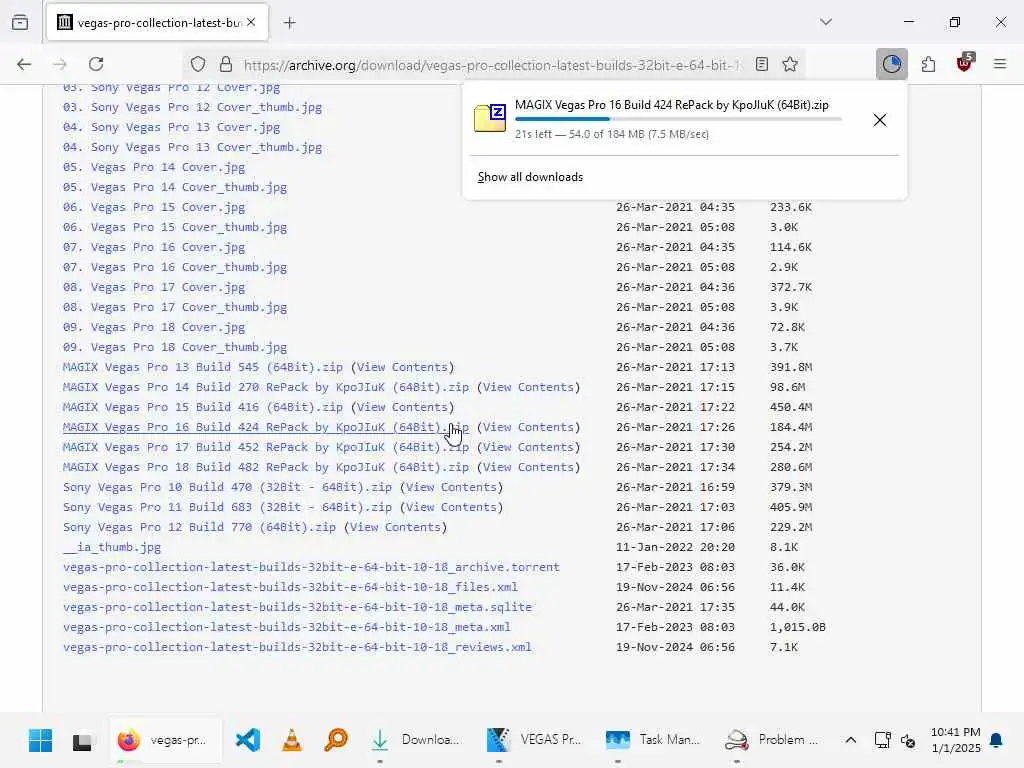
Task: Switch to the Firefox vegas-pr taskbar window
Action: click(x=166, y=740)
